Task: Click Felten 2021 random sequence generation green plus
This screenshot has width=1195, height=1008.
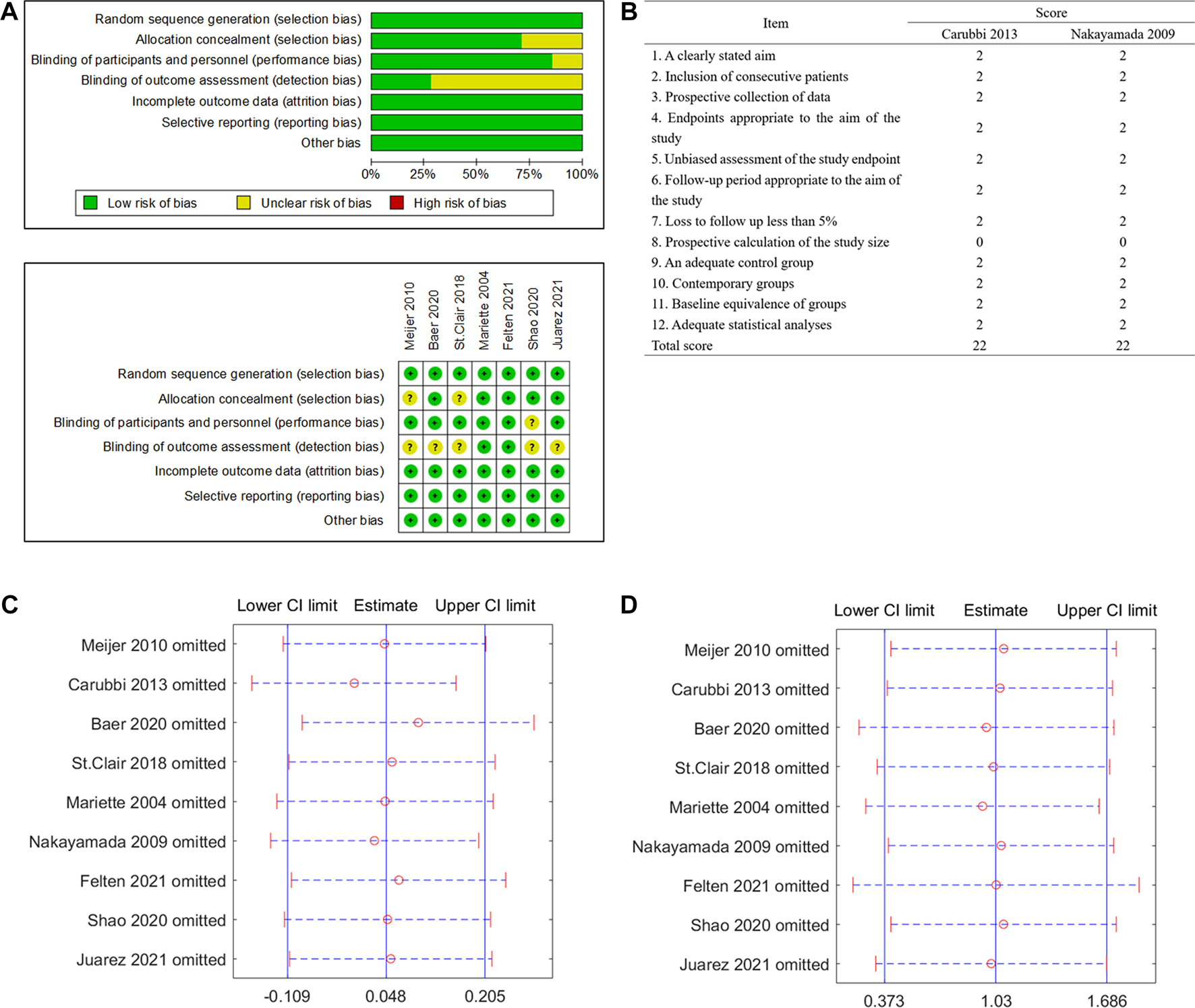Action: tap(508, 374)
